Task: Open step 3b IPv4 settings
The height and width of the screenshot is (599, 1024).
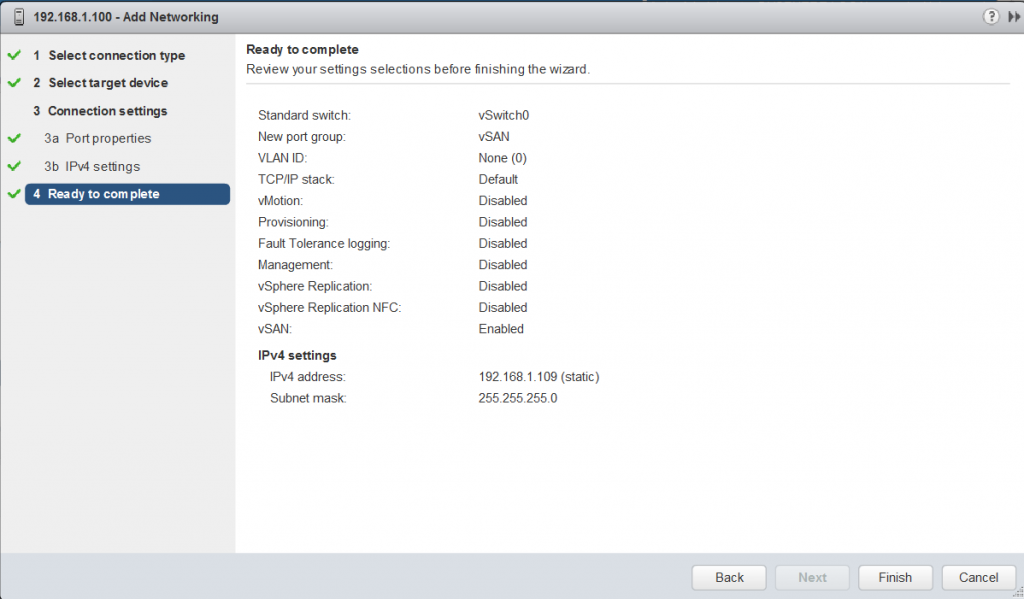Action: [x=92, y=167]
